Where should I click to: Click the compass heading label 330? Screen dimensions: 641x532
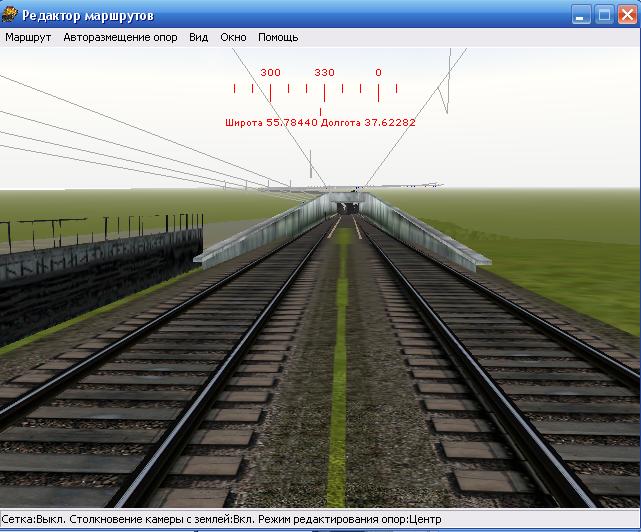(324, 73)
